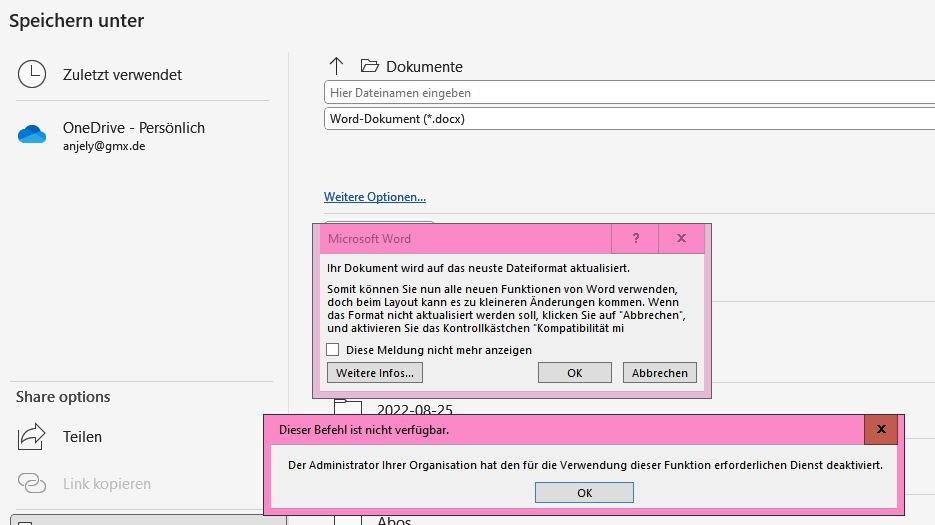Open the Weitere Optionen... link
The width and height of the screenshot is (935, 525).
coord(374,197)
